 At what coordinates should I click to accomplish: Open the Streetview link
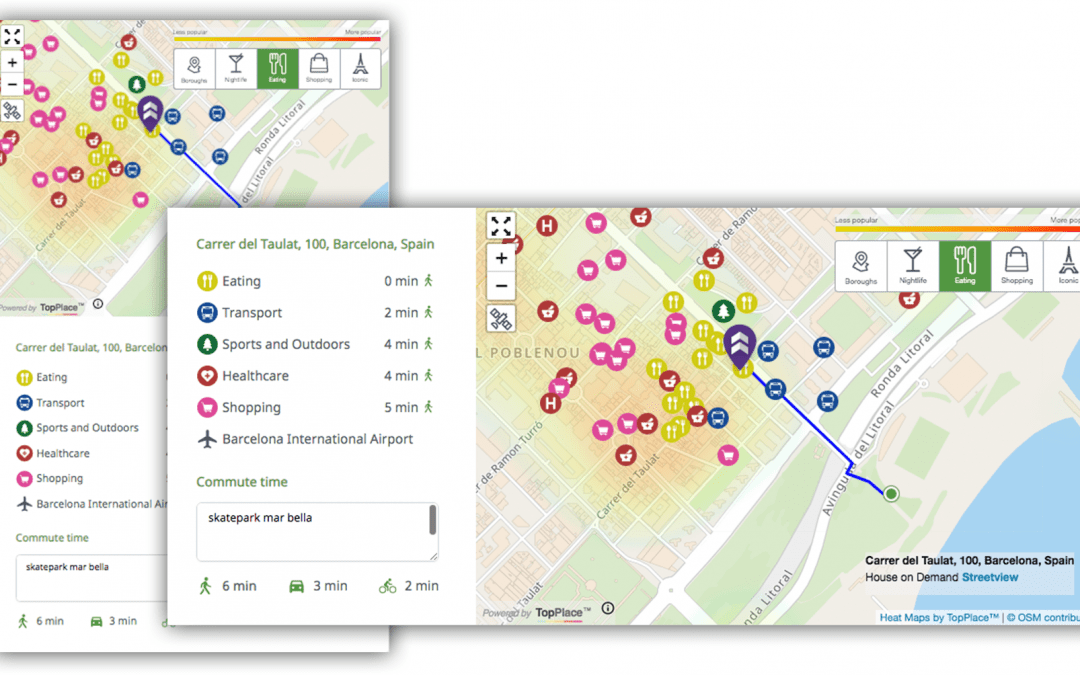click(990, 578)
